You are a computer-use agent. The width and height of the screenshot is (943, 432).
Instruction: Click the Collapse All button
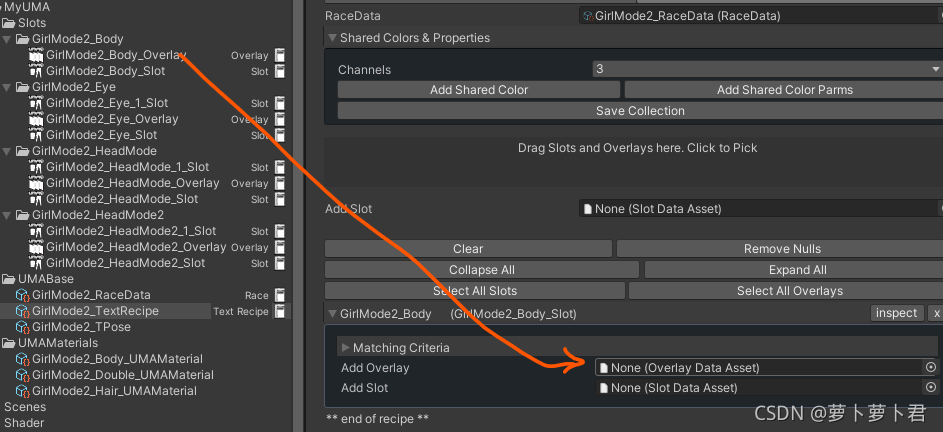click(x=482, y=270)
